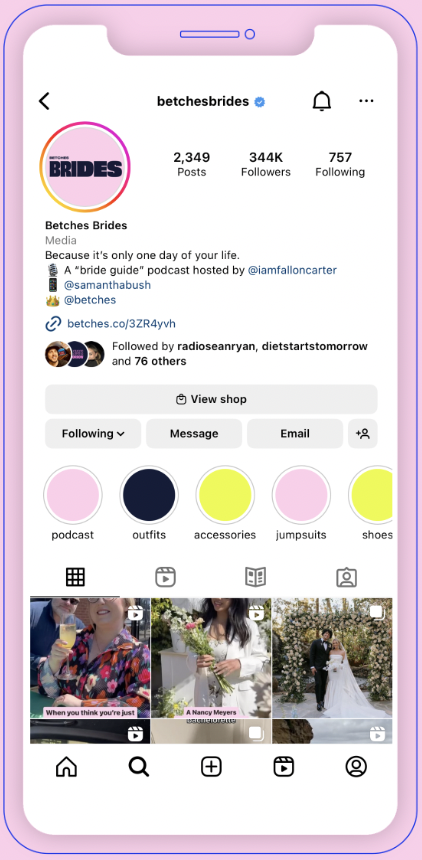This screenshot has width=422, height=860.
Task: Open the navy outfits story highlight
Action: click(149, 495)
